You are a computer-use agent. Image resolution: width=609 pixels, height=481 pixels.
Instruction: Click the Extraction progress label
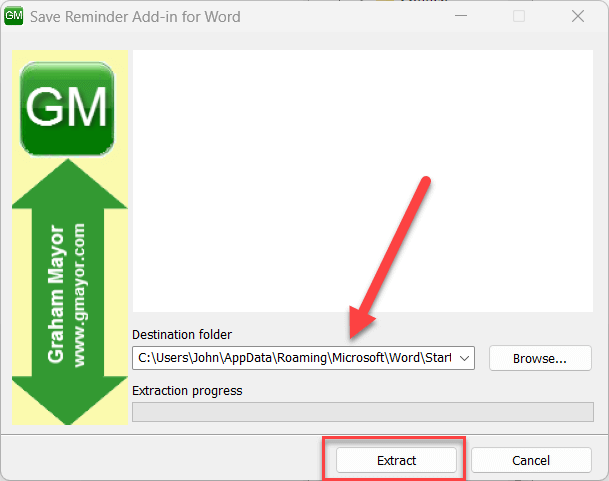187,390
